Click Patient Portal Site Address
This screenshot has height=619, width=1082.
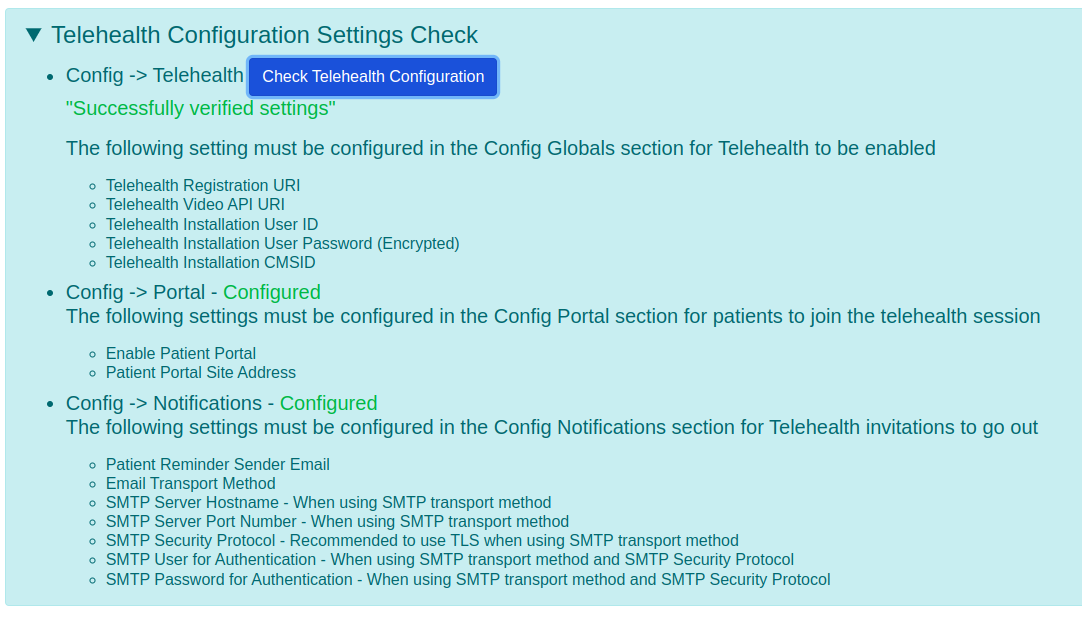pyautogui.click(x=200, y=372)
